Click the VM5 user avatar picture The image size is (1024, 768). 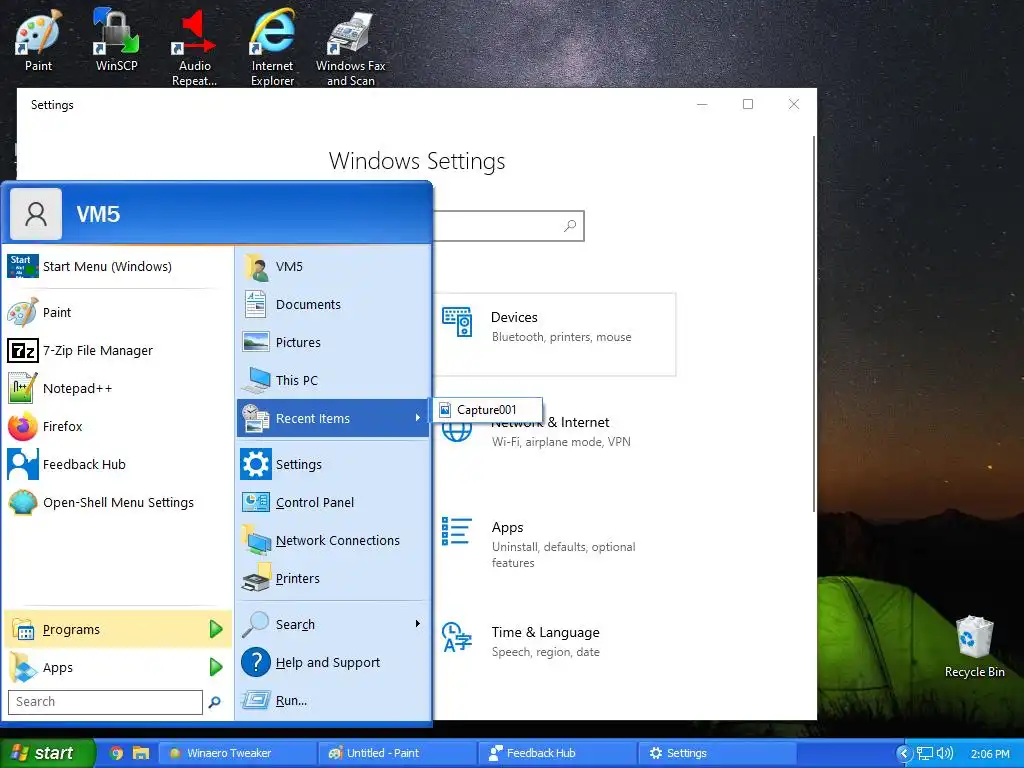click(36, 214)
